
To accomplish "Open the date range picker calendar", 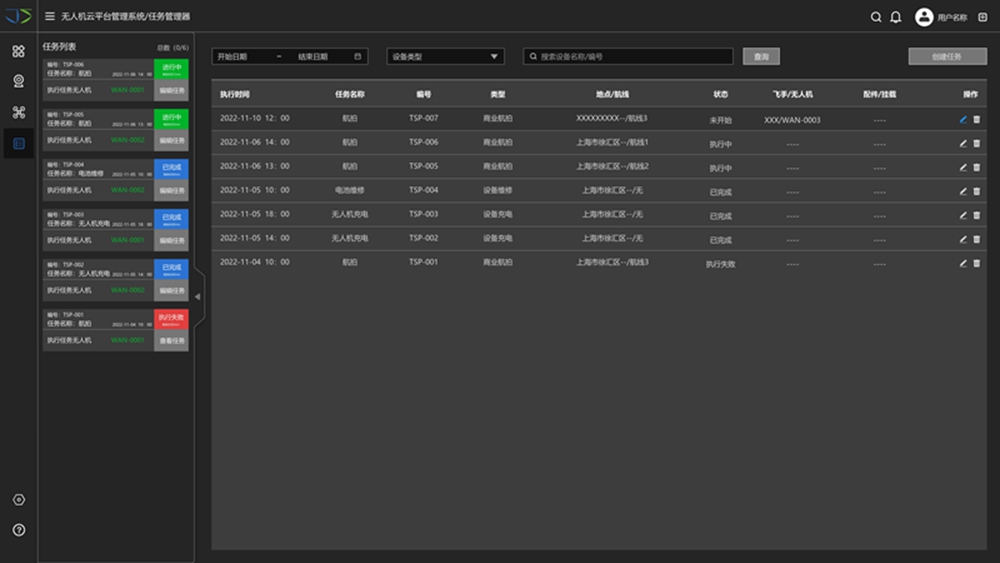I will pos(358,57).
